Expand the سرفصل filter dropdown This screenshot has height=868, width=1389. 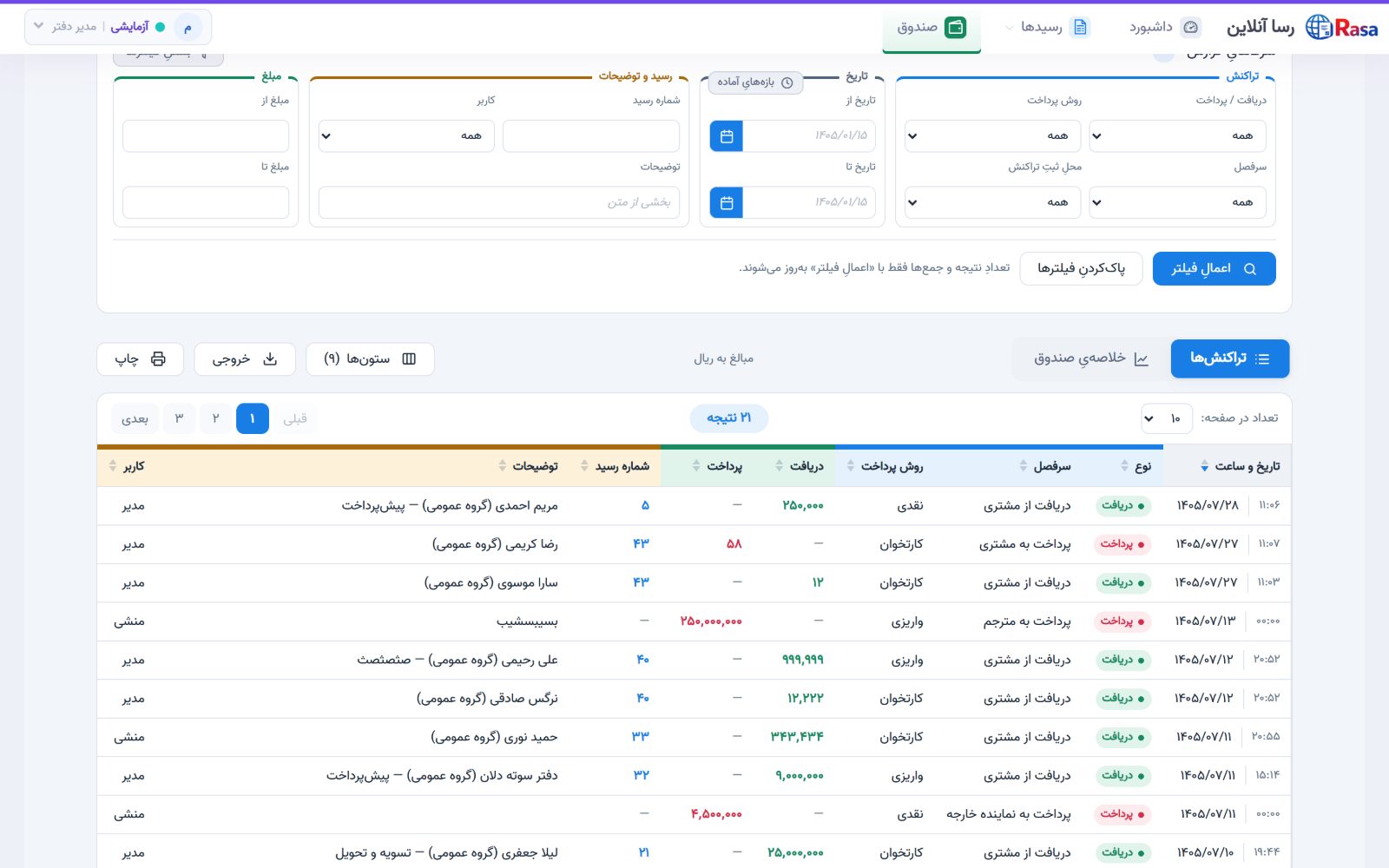pos(1177,203)
